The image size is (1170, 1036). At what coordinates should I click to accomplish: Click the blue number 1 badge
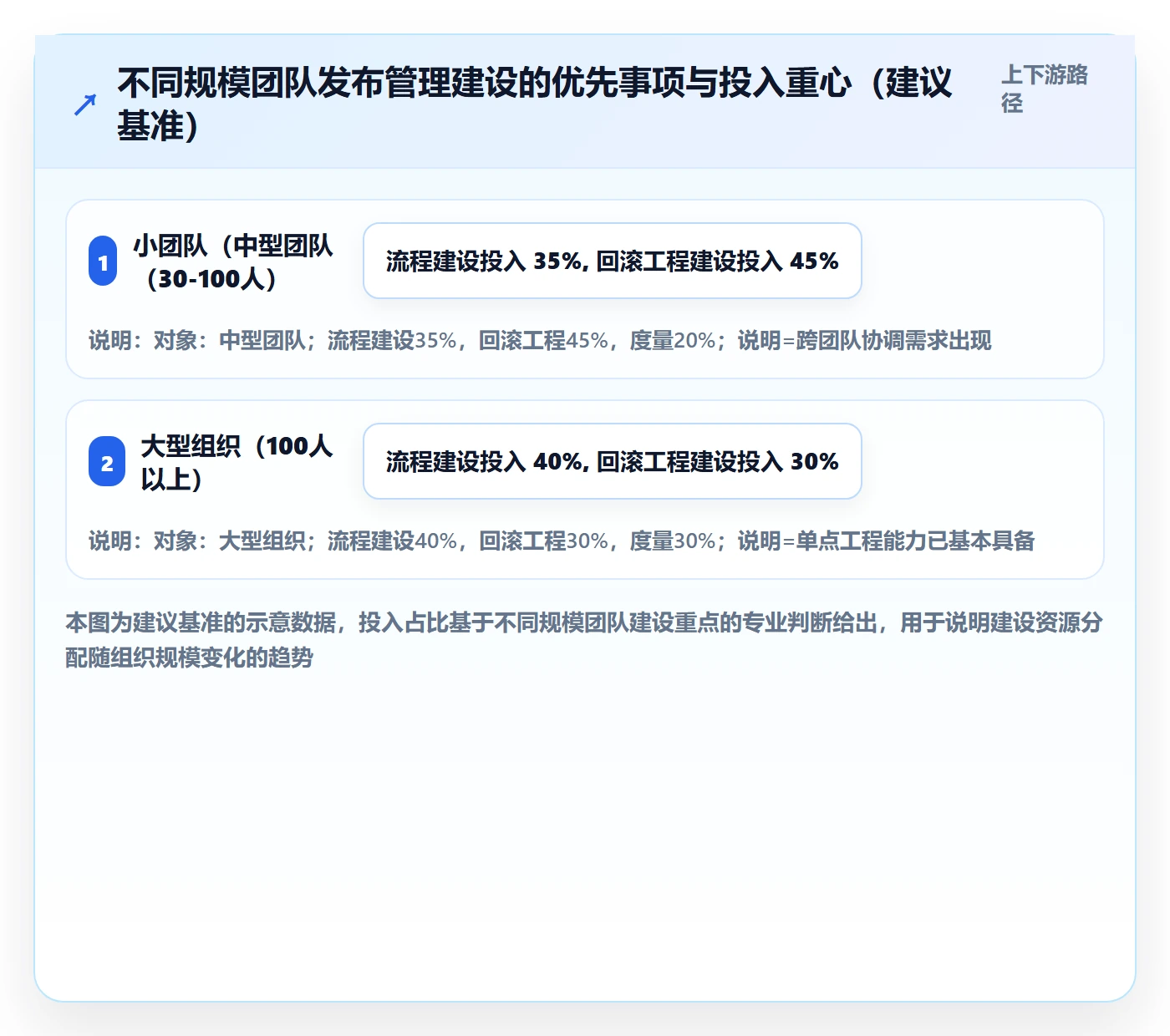point(103,262)
